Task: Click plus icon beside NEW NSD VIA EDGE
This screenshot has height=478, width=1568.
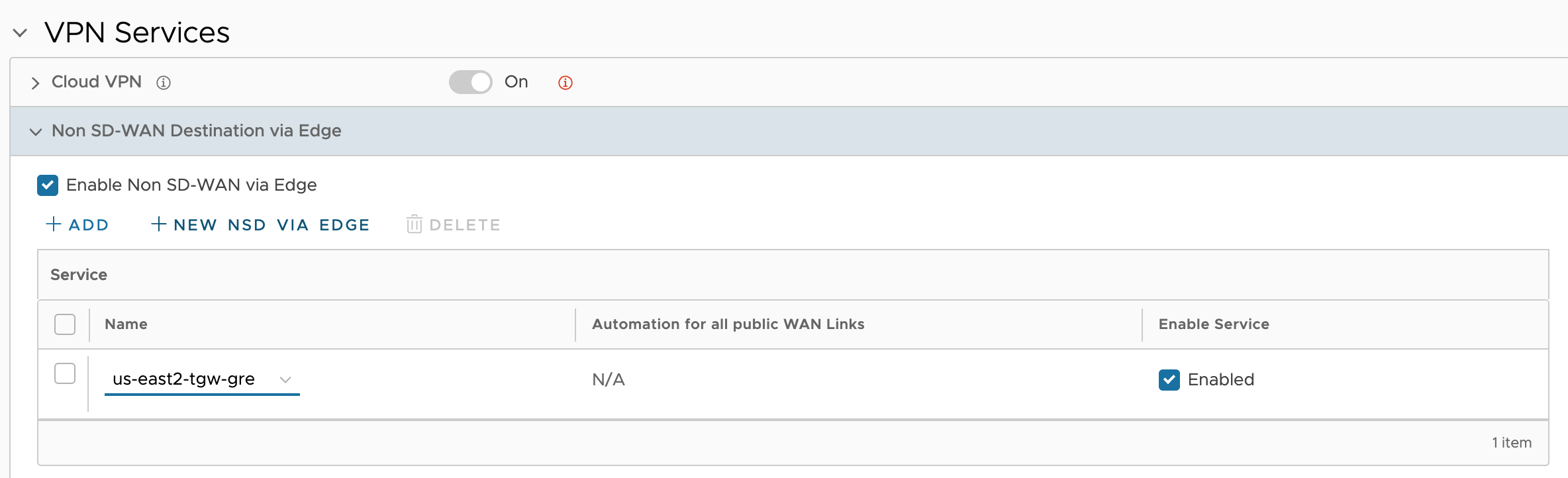Action: [x=159, y=224]
